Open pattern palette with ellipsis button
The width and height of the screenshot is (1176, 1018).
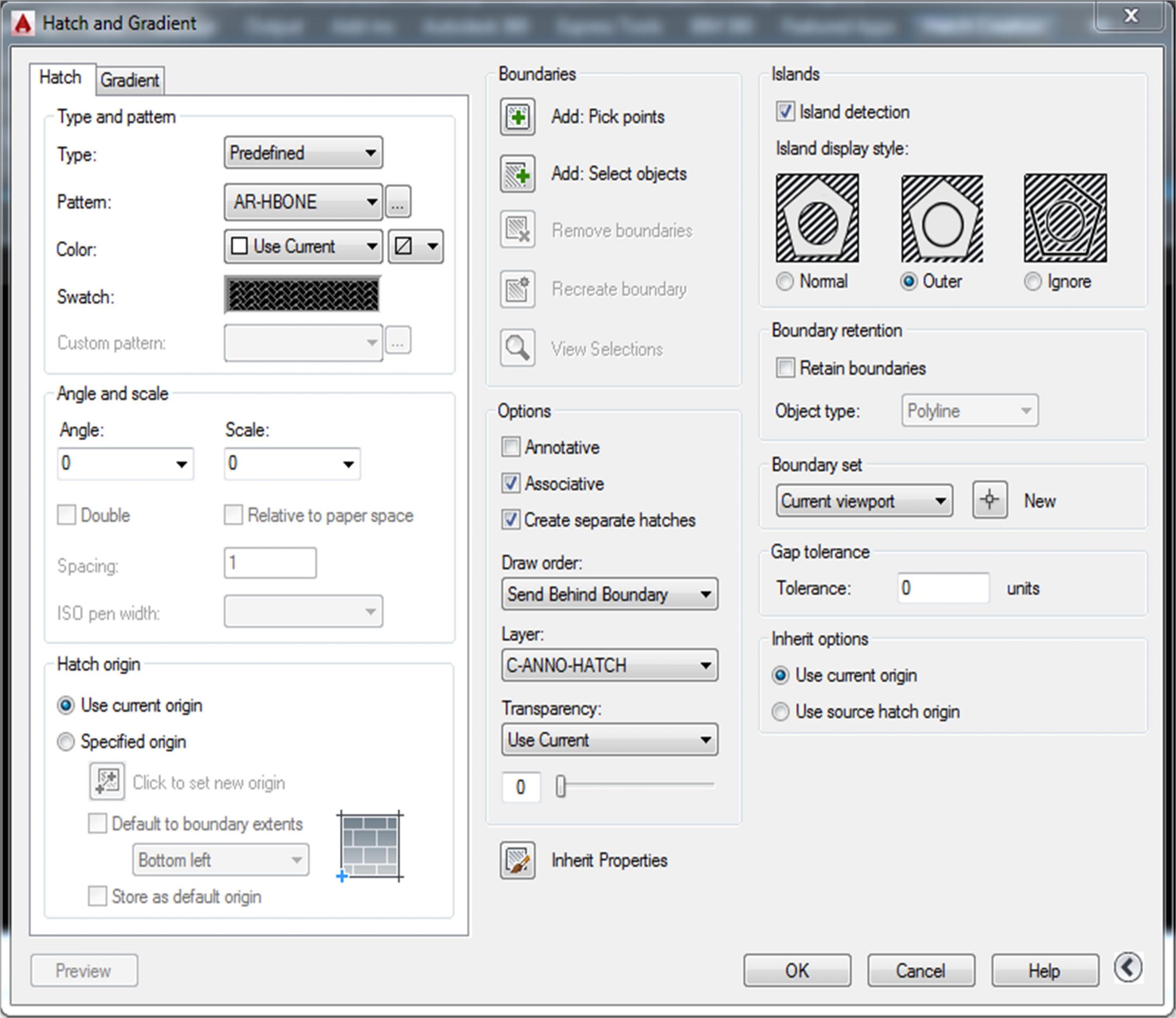(x=397, y=202)
